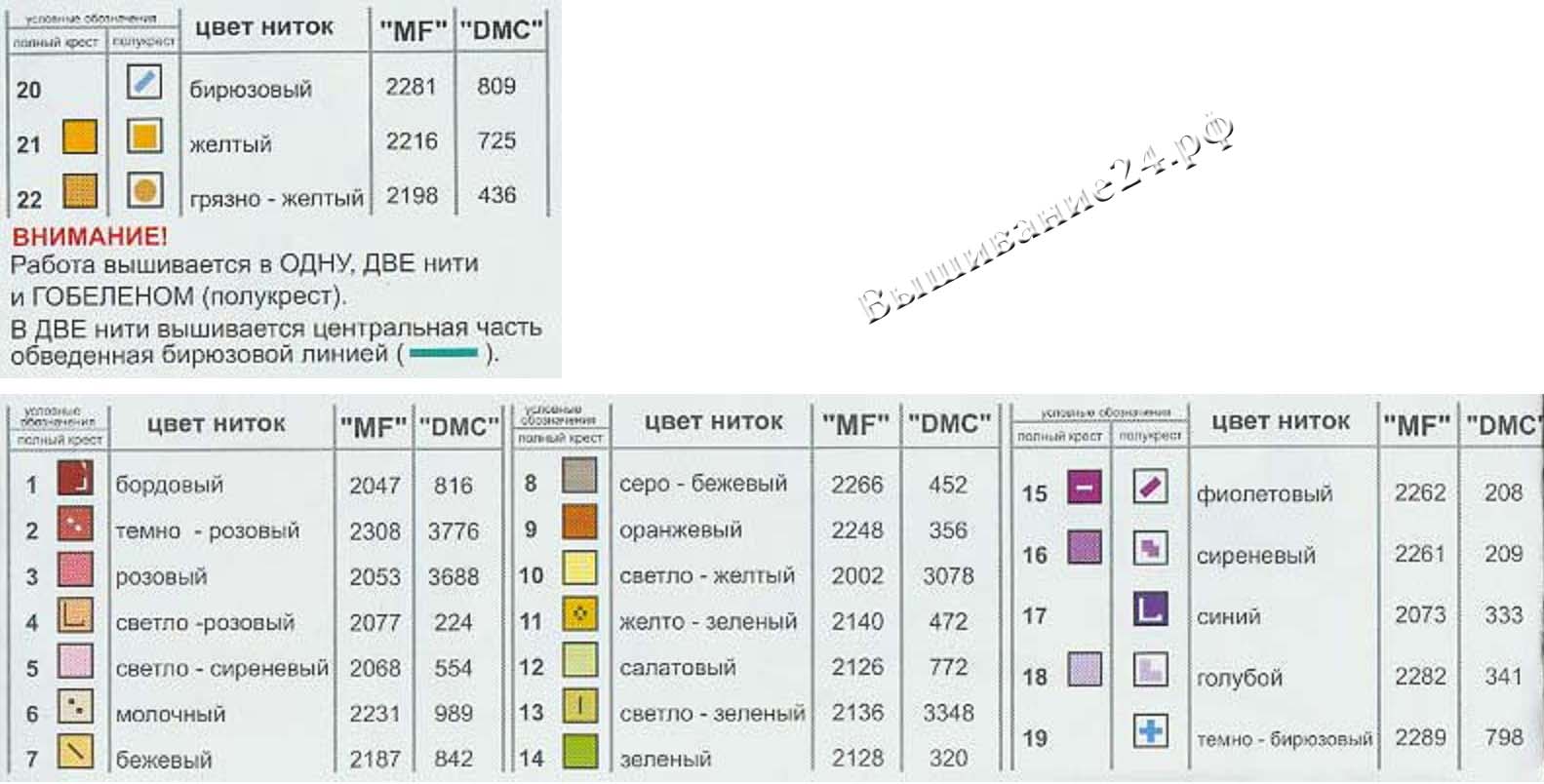Select DMC value 208
Screen dimensions: 1544x784
(x=1503, y=492)
